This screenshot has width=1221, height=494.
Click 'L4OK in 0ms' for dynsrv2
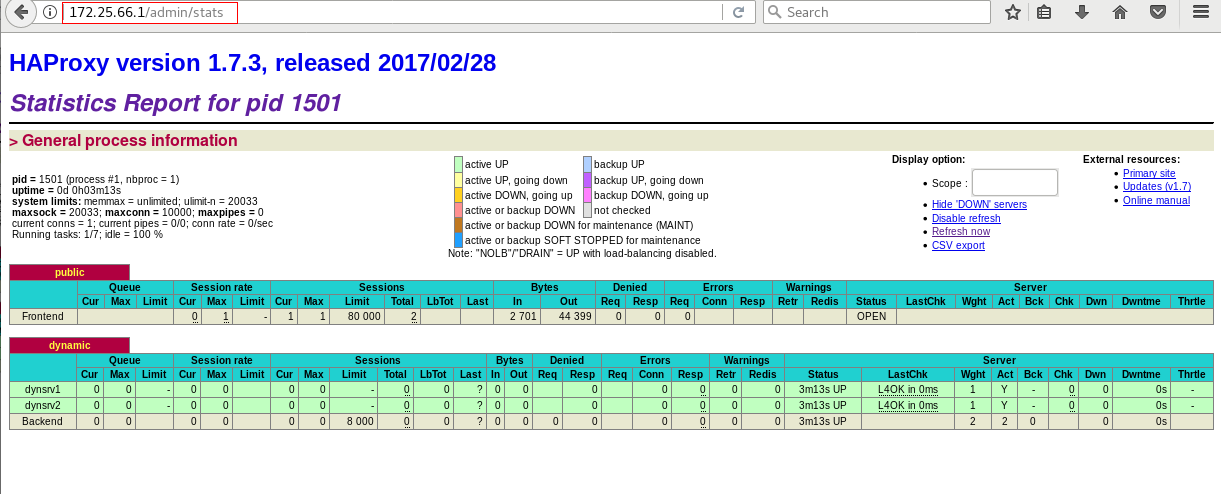[x=908, y=405]
